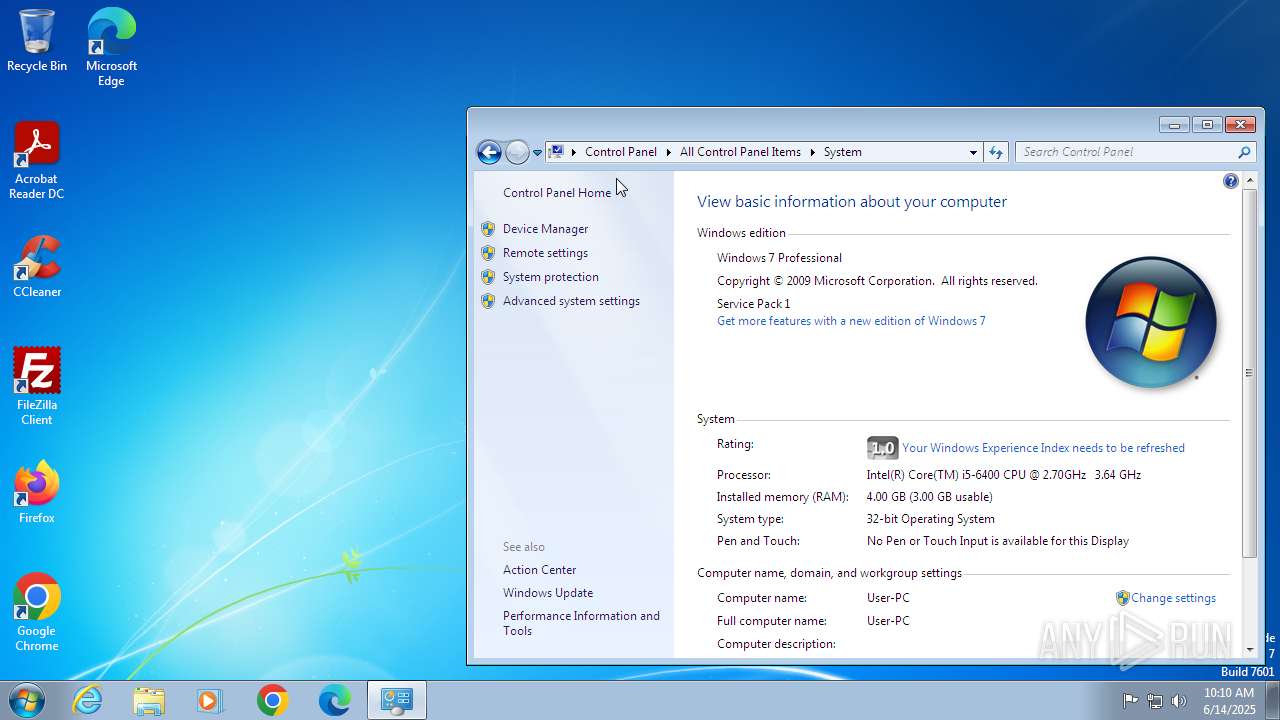Expand the arrow after All Control Panel Items
This screenshot has width=1280, height=720.
point(813,152)
